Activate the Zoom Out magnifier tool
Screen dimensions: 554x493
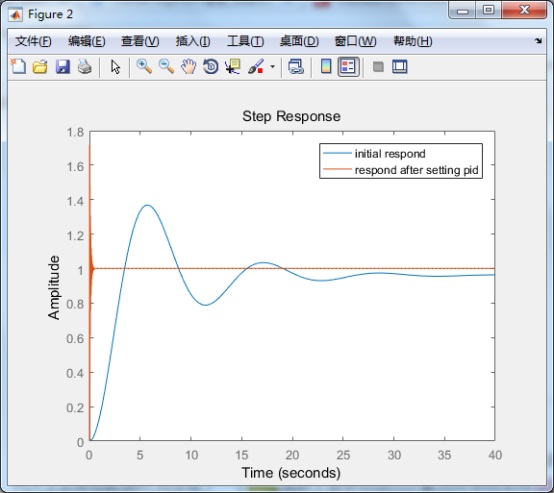coord(166,66)
